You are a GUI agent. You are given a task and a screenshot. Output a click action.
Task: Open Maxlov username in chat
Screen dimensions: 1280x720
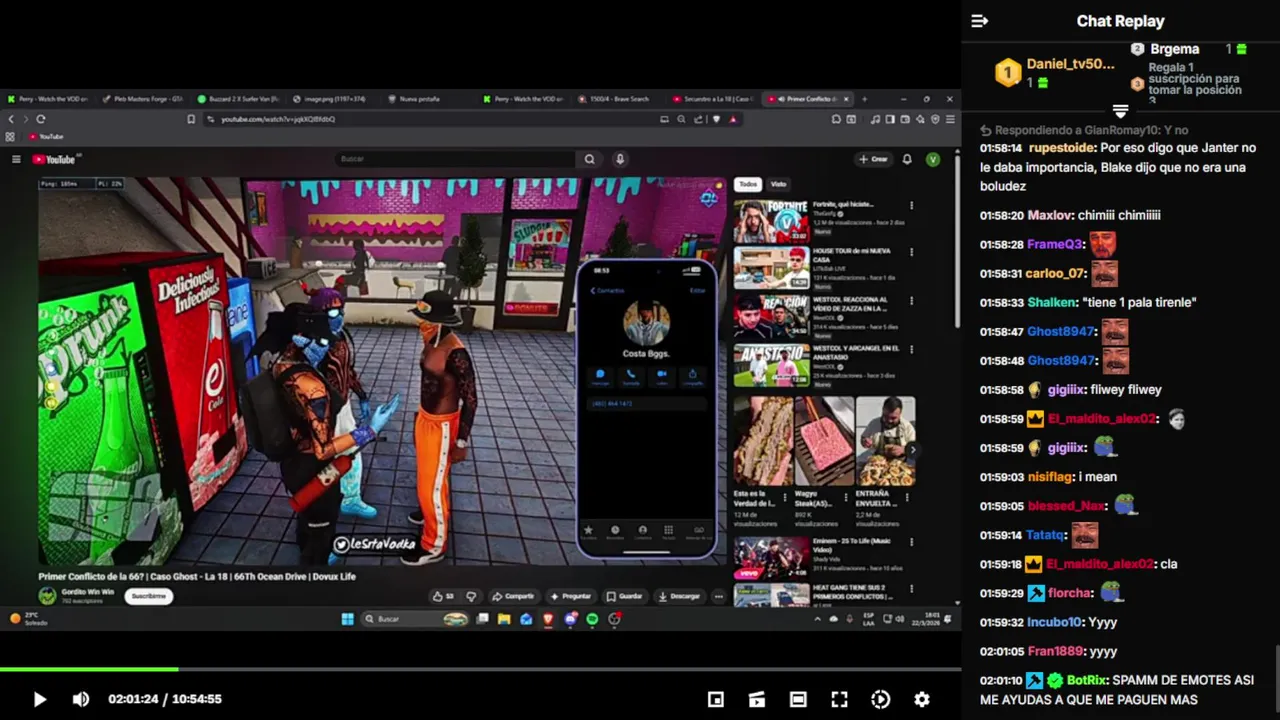point(1050,215)
